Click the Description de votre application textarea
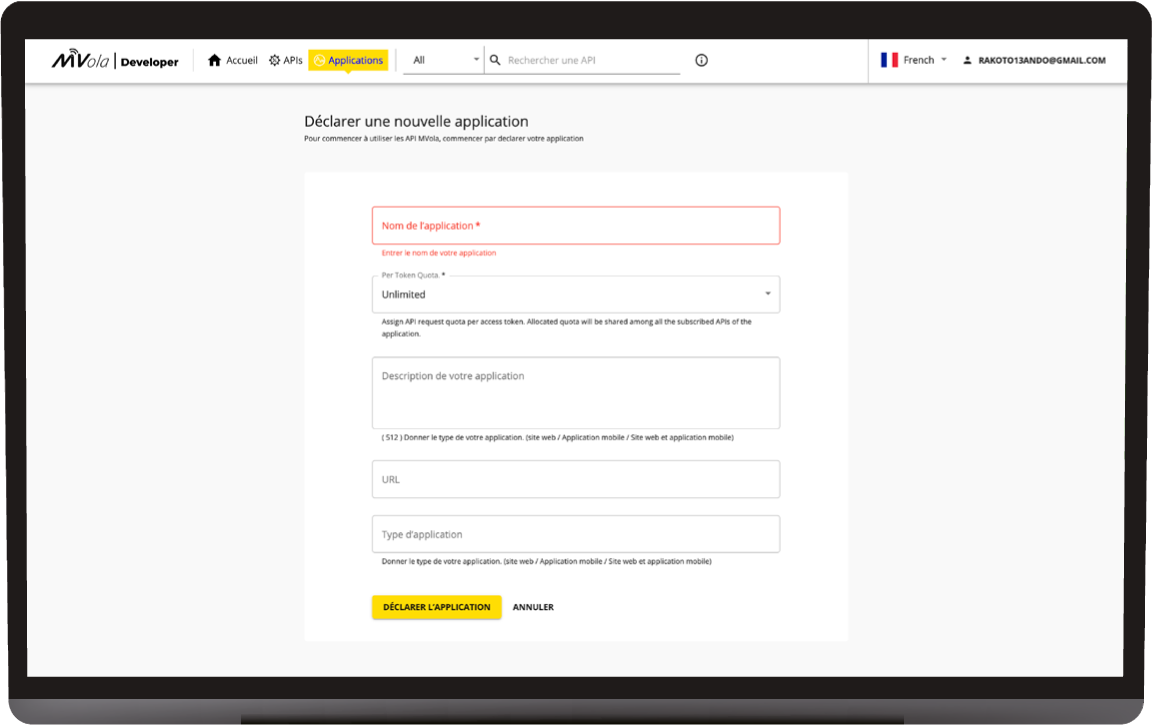Screen dimensions: 1153x725 [x=575, y=392]
